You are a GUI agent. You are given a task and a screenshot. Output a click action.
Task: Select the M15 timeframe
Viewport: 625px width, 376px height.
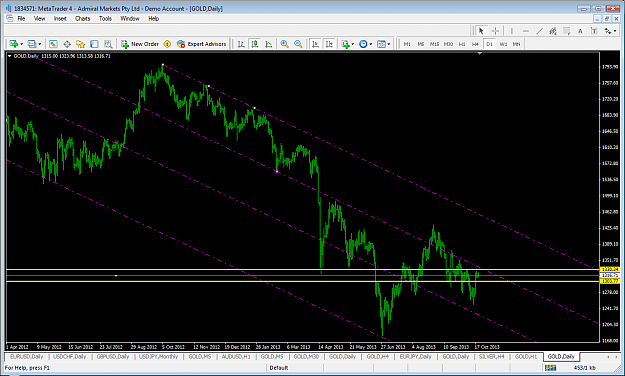(434, 44)
